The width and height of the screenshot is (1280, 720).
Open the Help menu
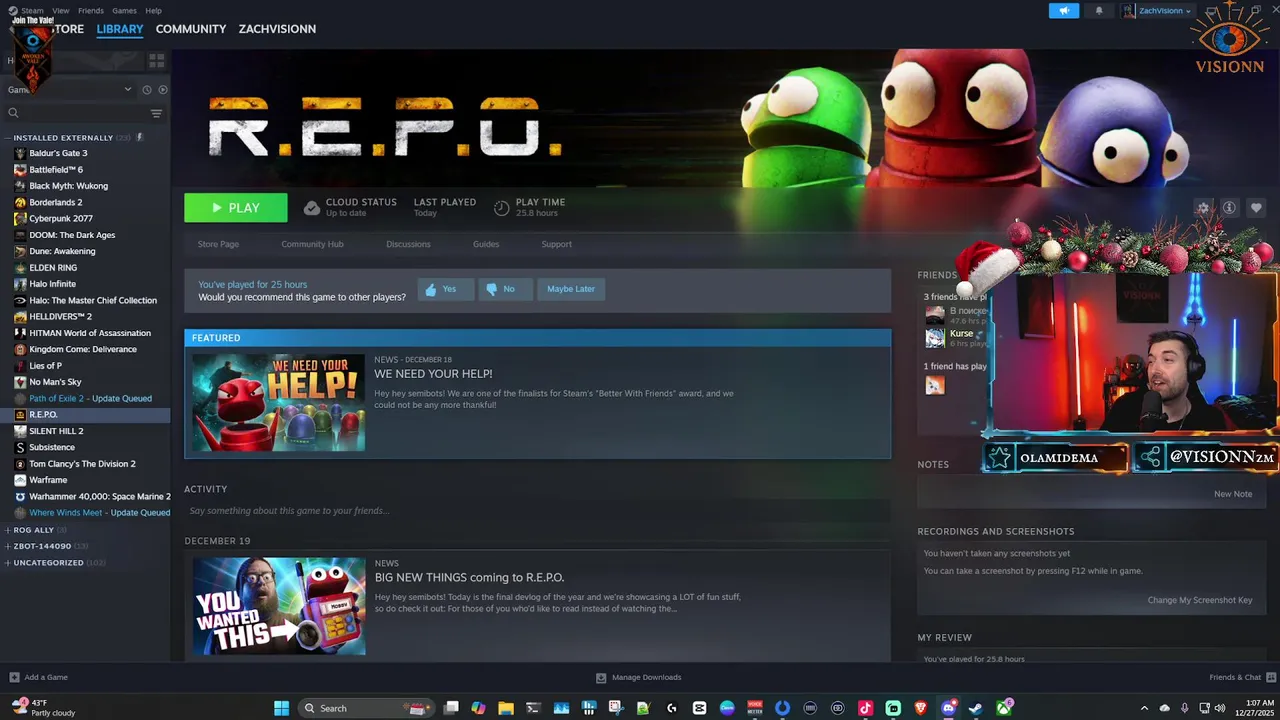click(153, 11)
